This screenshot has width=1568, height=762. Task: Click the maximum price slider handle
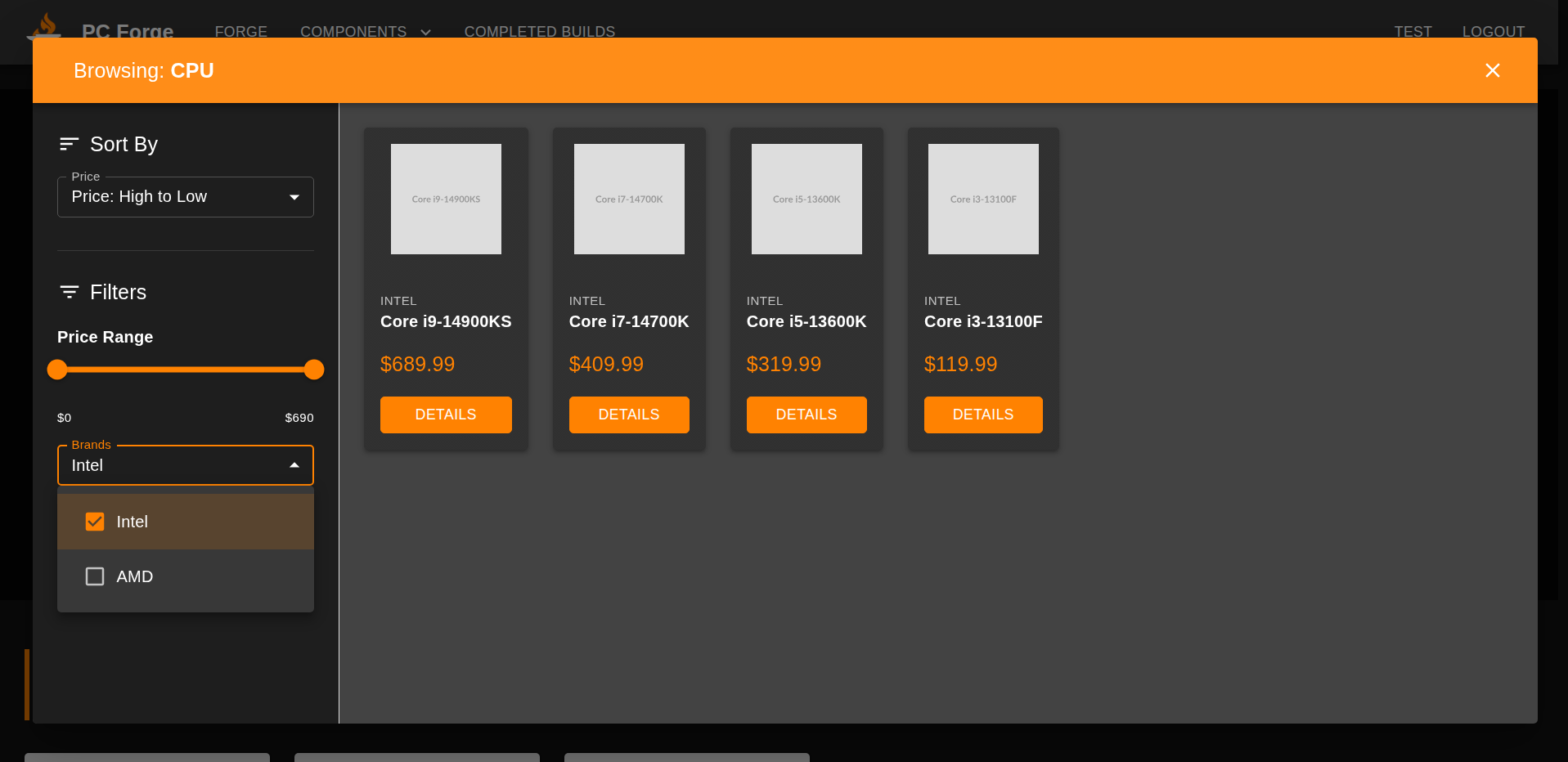click(x=314, y=370)
